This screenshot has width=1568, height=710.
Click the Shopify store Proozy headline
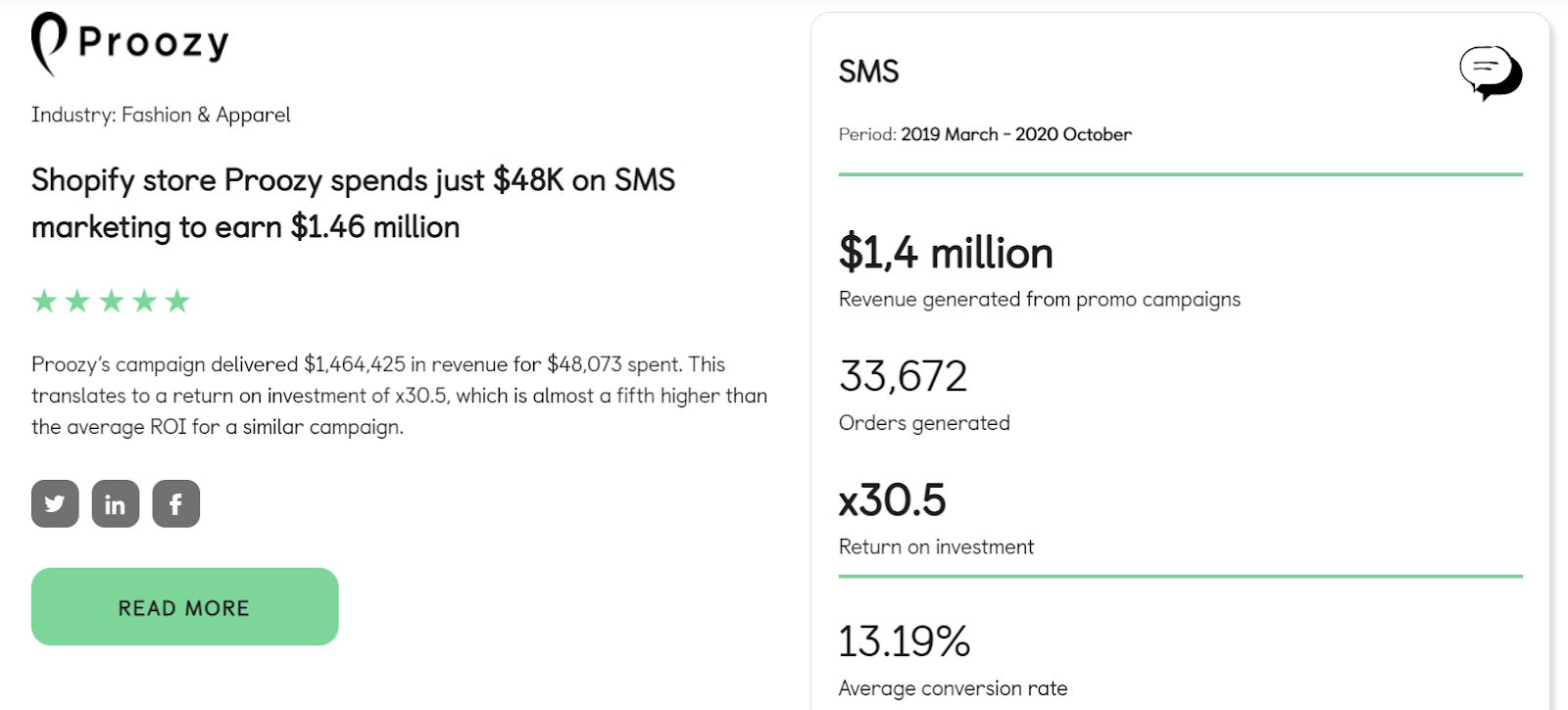tap(354, 204)
